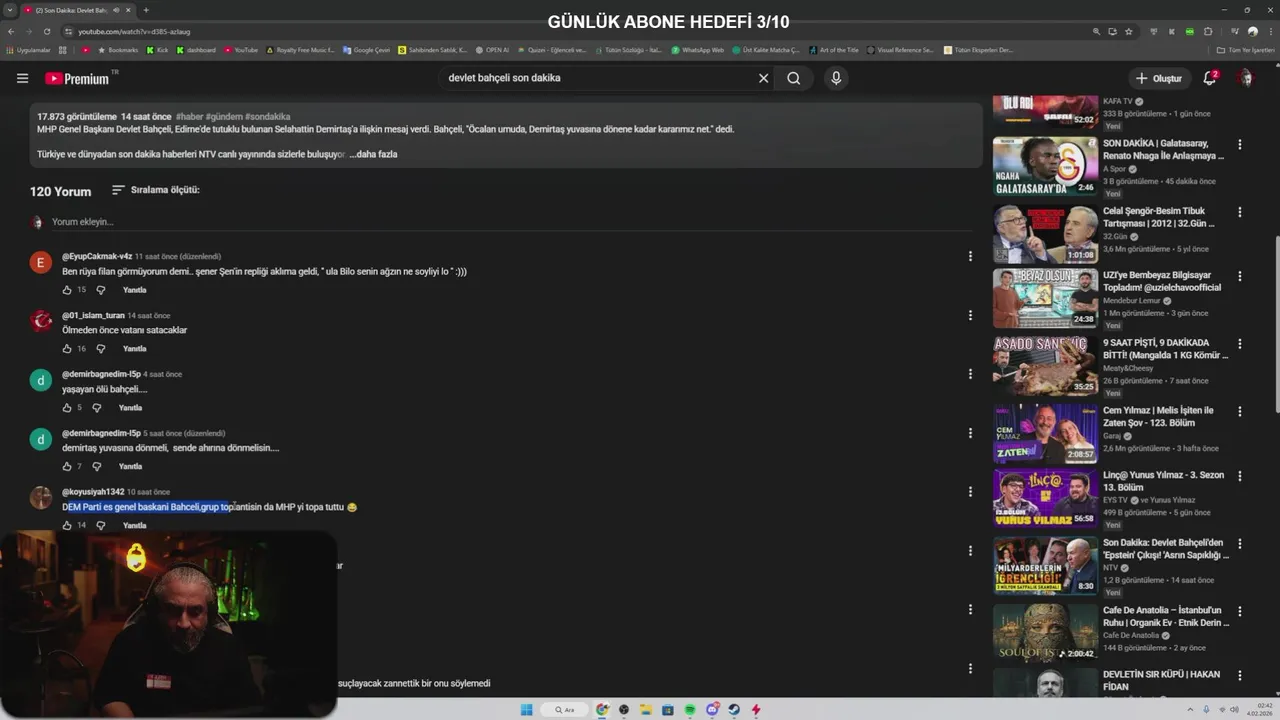
Task: Open Discord from the taskbar
Action: pyautogui.click(x=712, y=710)
